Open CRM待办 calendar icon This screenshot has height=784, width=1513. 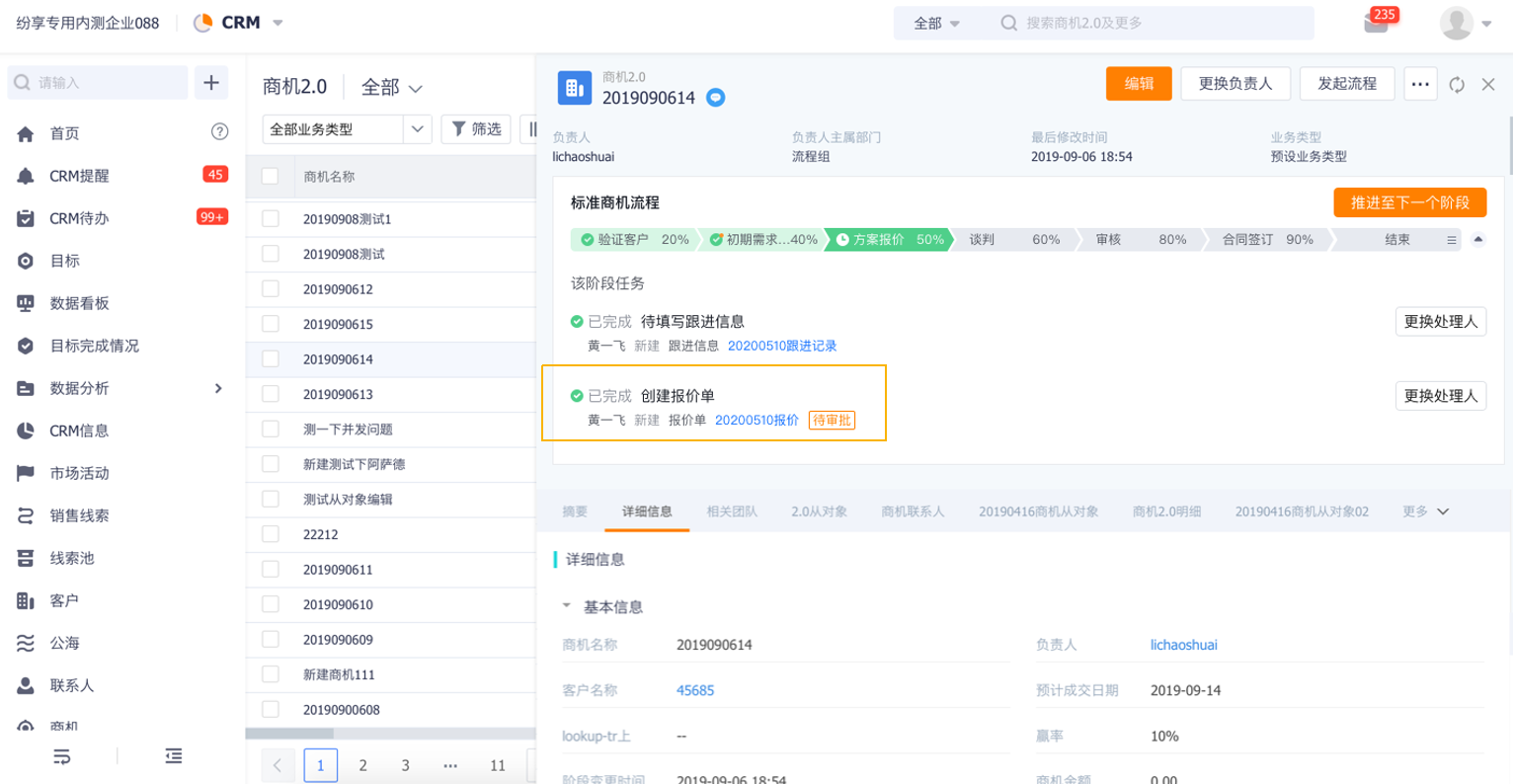click(26, 218)
